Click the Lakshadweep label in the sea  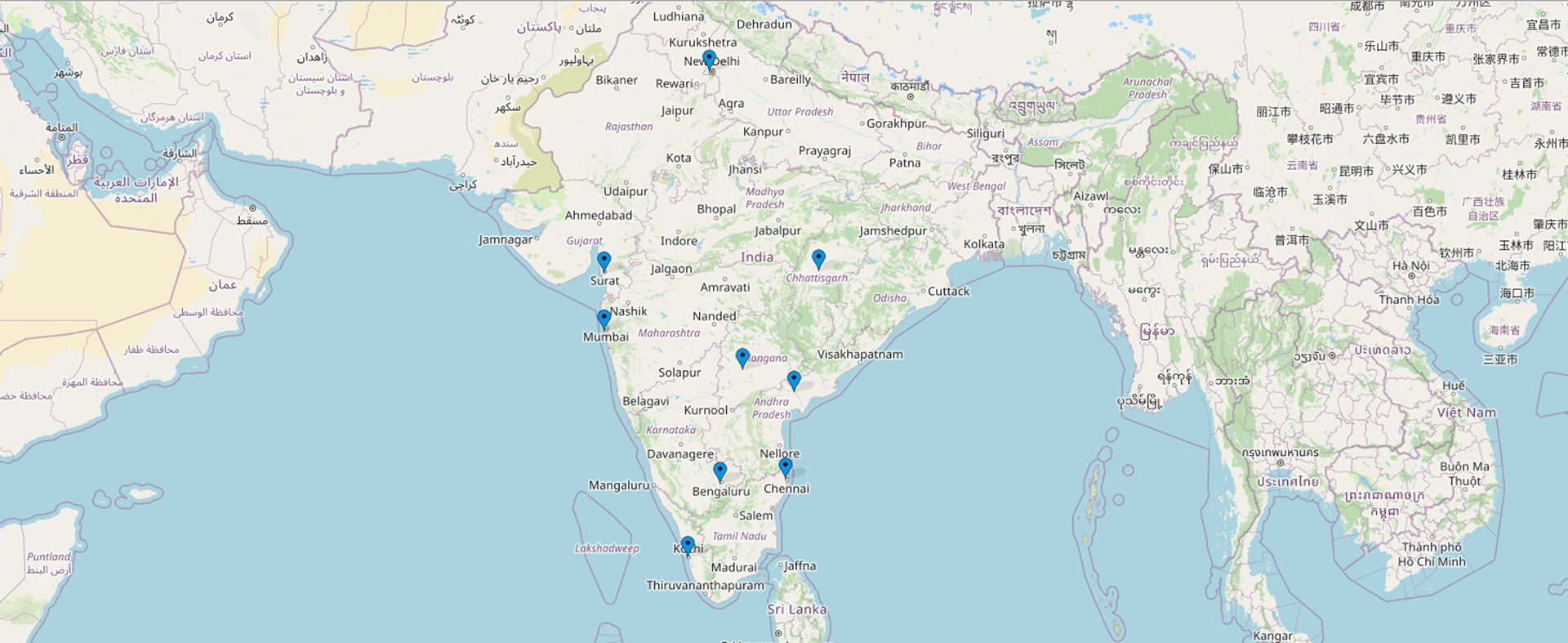tap(607, 548)
